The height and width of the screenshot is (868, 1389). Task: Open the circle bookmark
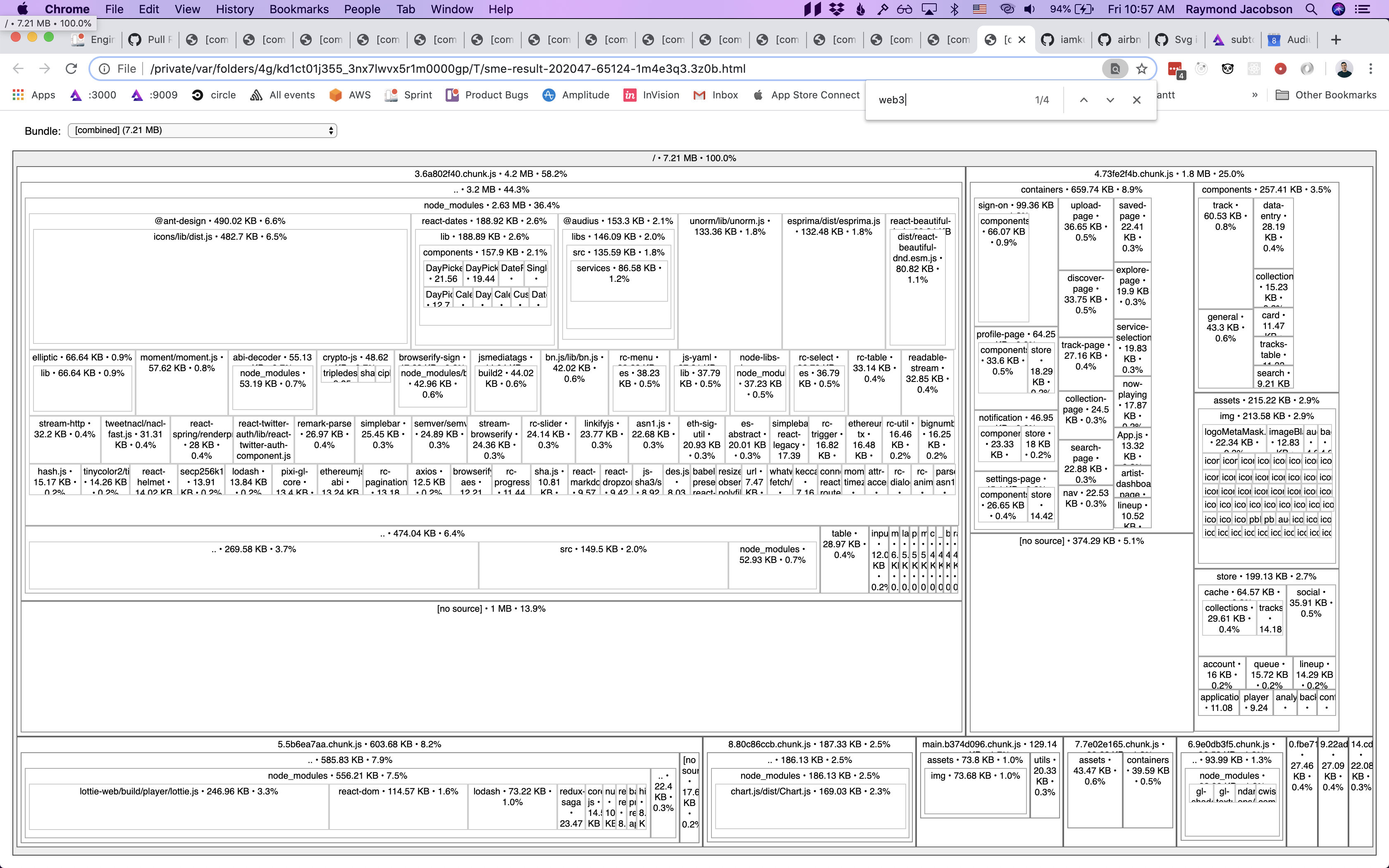(213, 95)
